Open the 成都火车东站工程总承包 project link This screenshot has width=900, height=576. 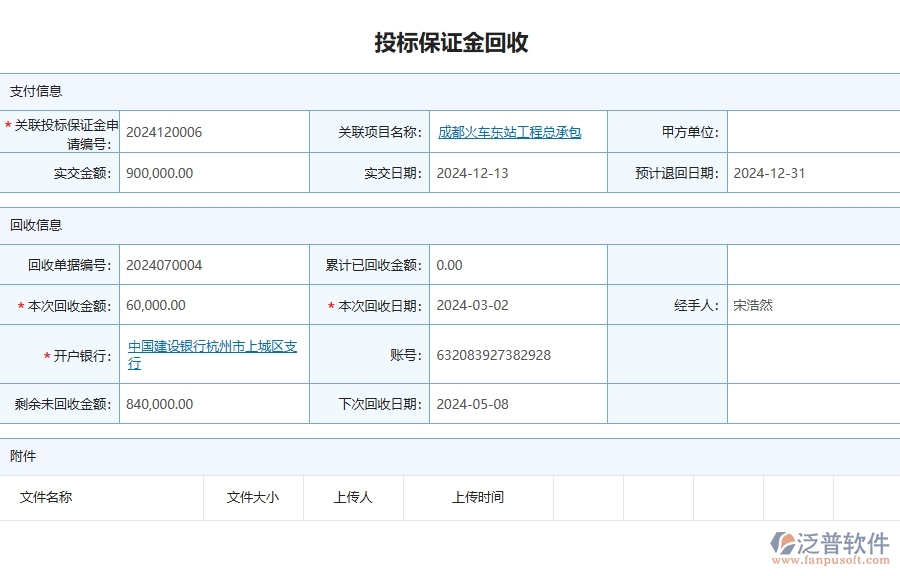click(510, 131)
